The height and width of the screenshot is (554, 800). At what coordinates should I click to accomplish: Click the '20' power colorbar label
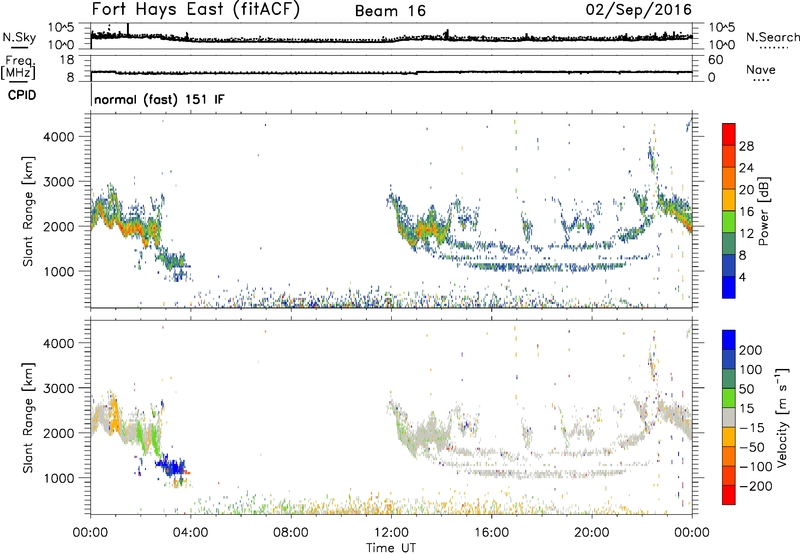[746, 190]
